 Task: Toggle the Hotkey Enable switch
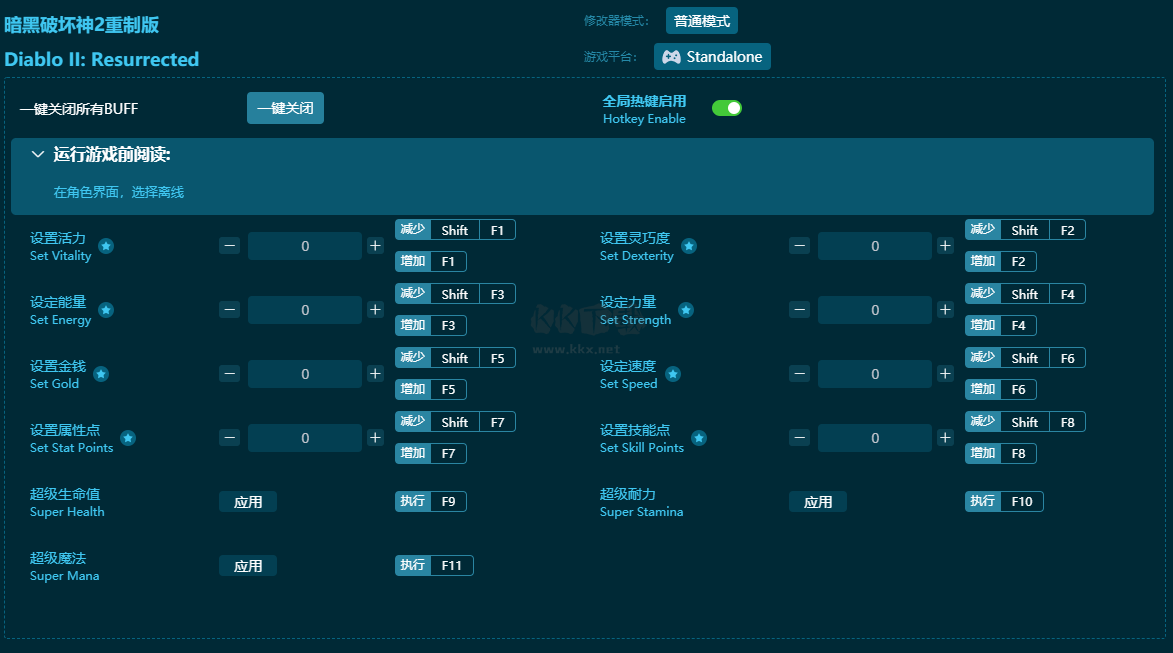726,108
